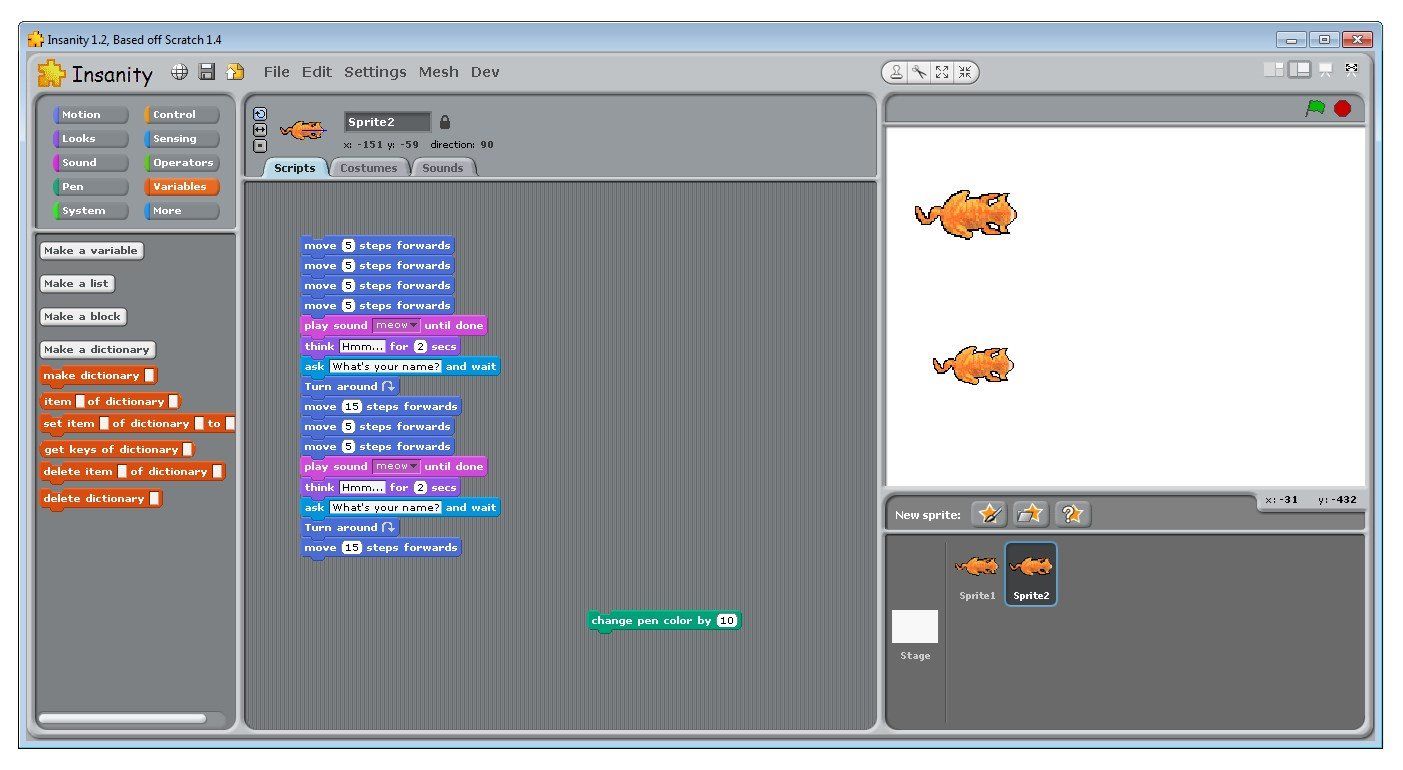Select the Scripts tab
Image resolution: width=1403 pixels, height=770 pixels.
(x=295, y=168)
